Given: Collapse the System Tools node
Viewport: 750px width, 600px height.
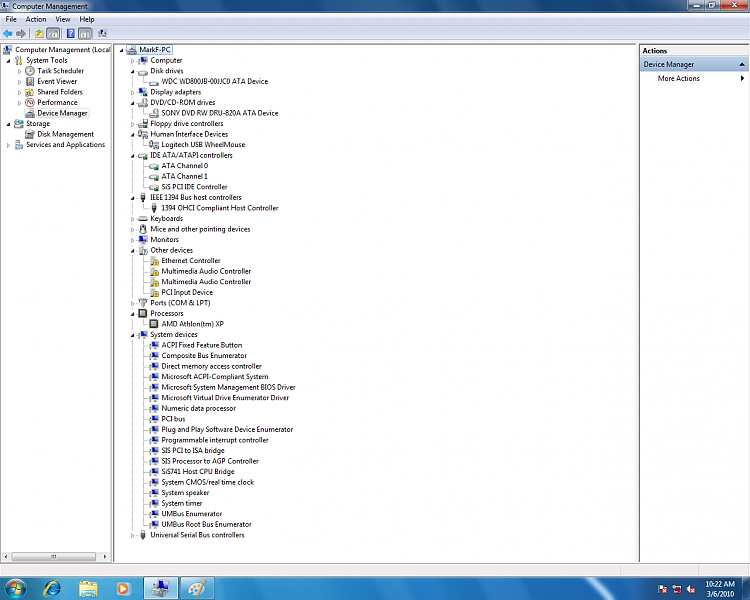Looking at the screenshot, I should (8, 61).
